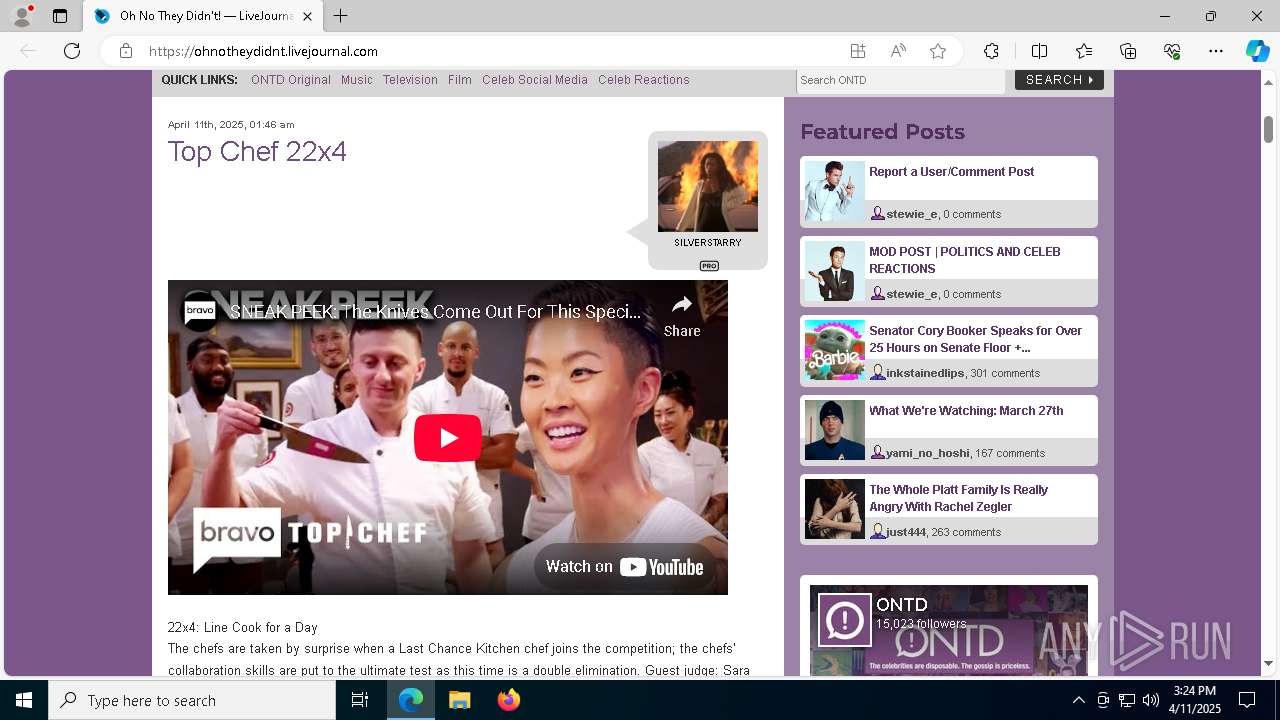Open Browser essentials icon
1280x720 pixels.
(x=1172, y=51)
